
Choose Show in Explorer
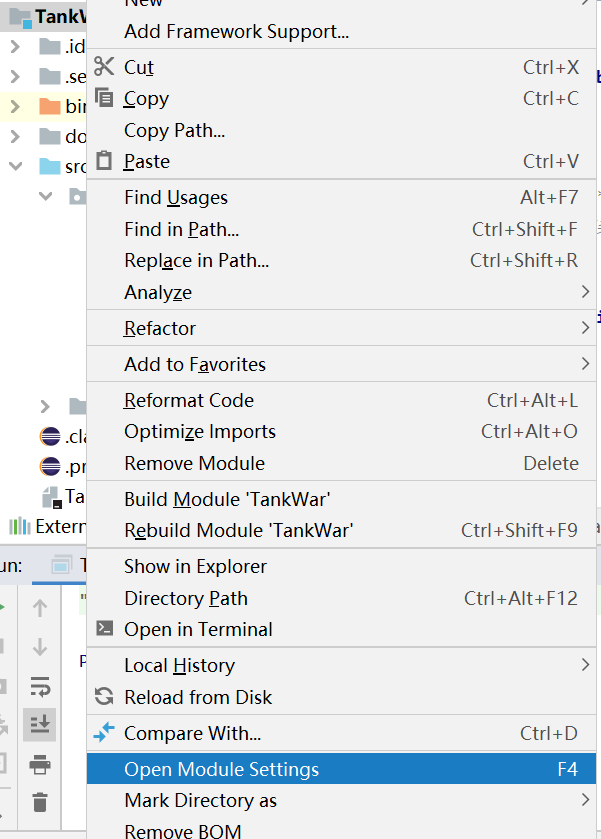click(x=341, y=566)
